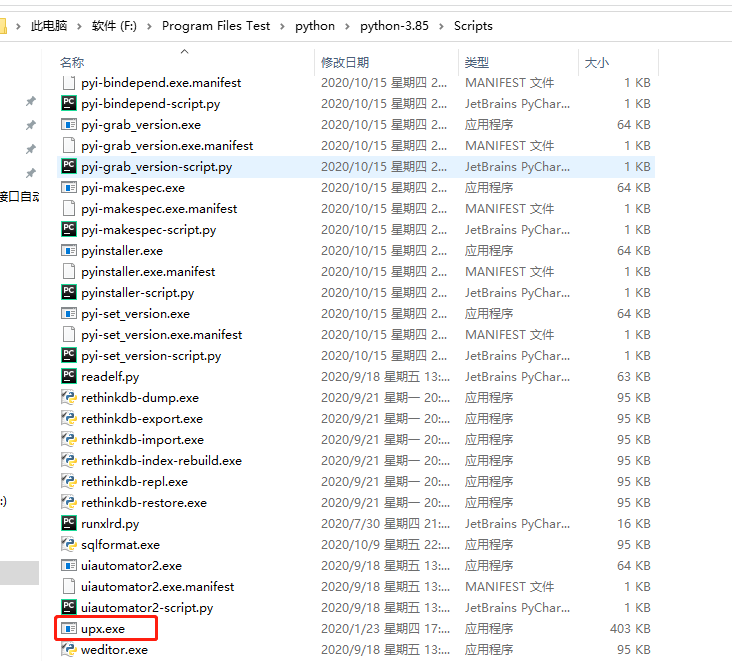Click the rethinkdb-repl.exe Python icon

click(x=69, y=481)
